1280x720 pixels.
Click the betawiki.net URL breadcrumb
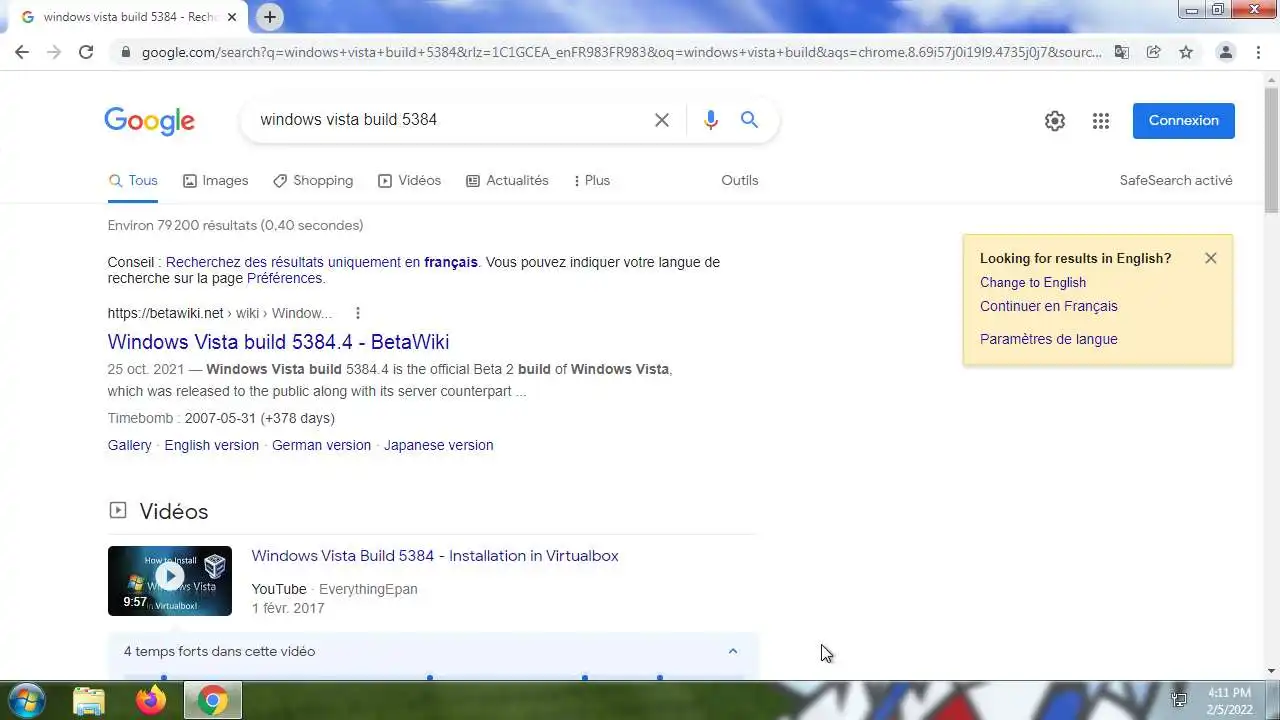(x=219, y=313)
